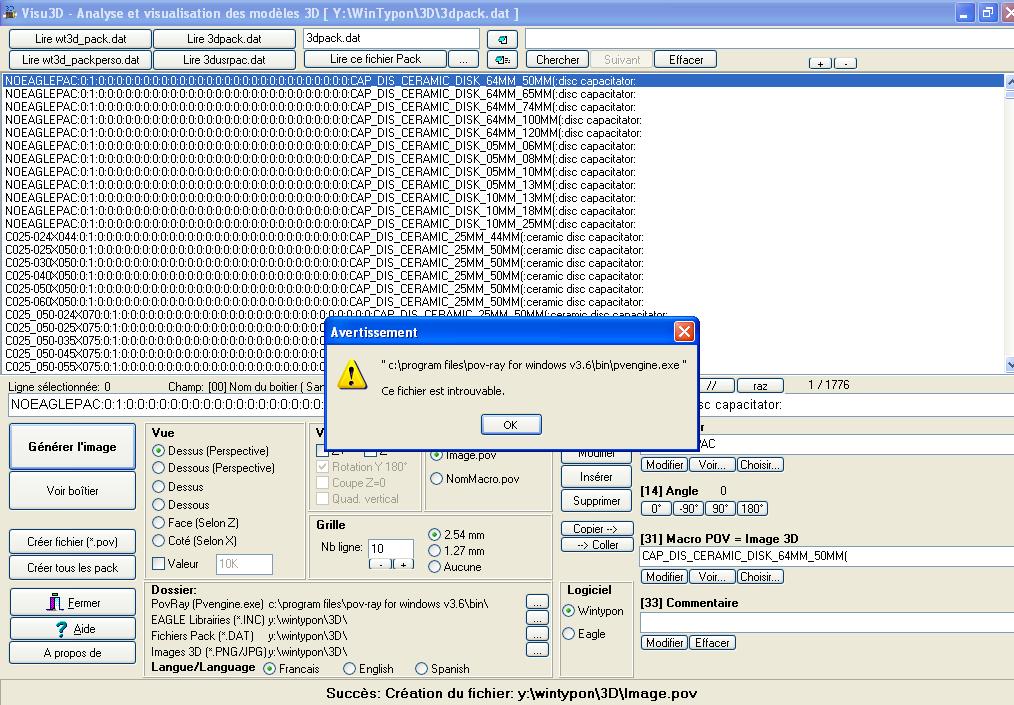Image resolution: width=1014 pixels, height=705 pixels.
Task: Click the Insérer button
Action: (x=596, y=477)
